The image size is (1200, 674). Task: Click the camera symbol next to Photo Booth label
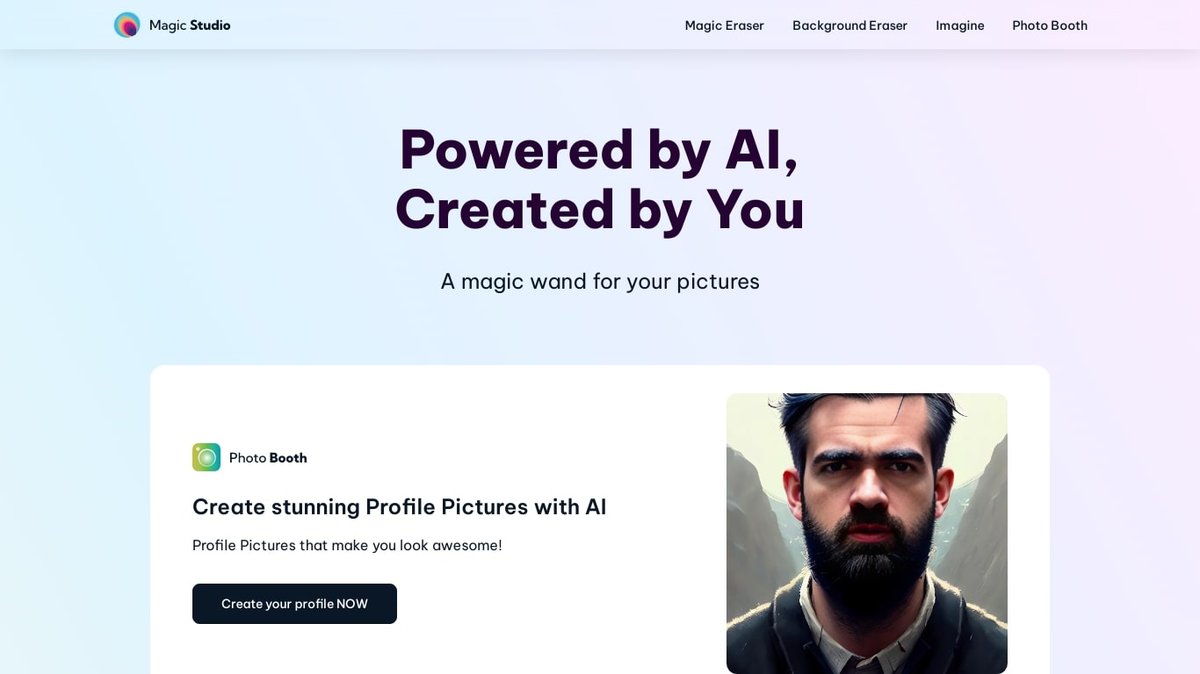206,456
